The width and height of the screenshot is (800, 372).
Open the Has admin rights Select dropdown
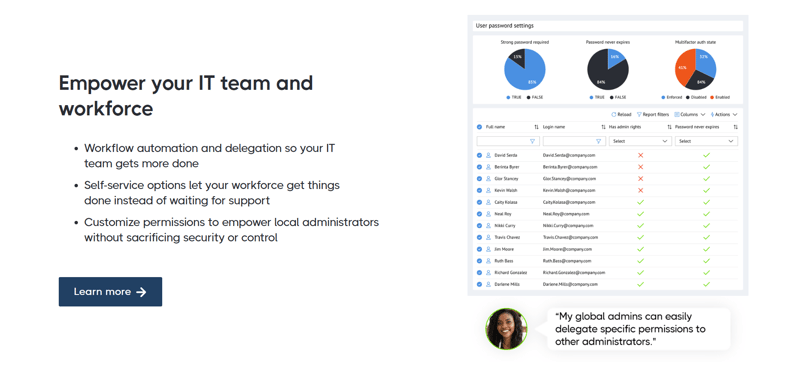point(640,141)
